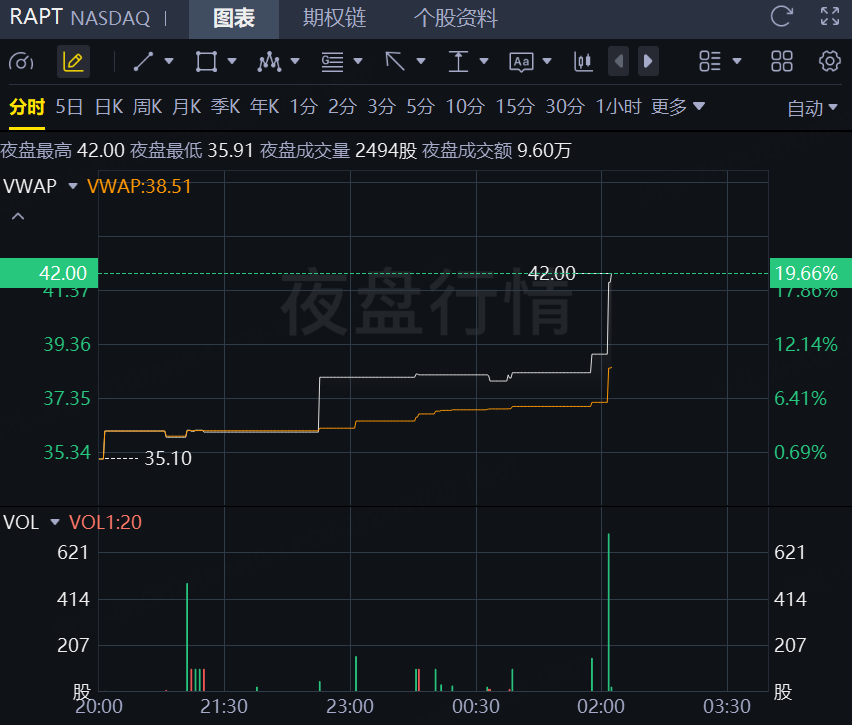Select the 15分 interval

pyautogui.click(x=515, y=107)
